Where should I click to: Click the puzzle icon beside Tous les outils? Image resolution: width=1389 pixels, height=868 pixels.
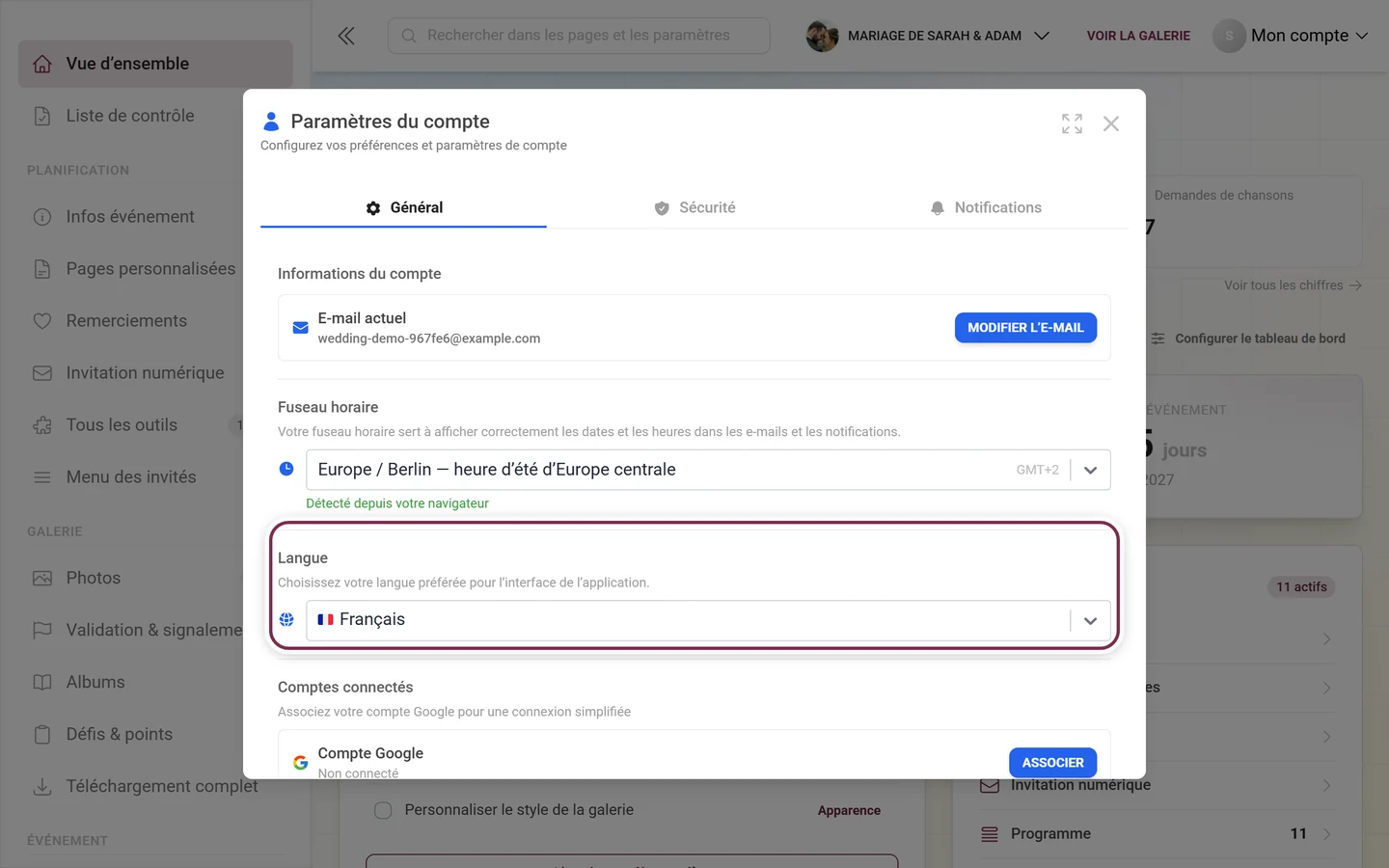[x=42, y=425]
